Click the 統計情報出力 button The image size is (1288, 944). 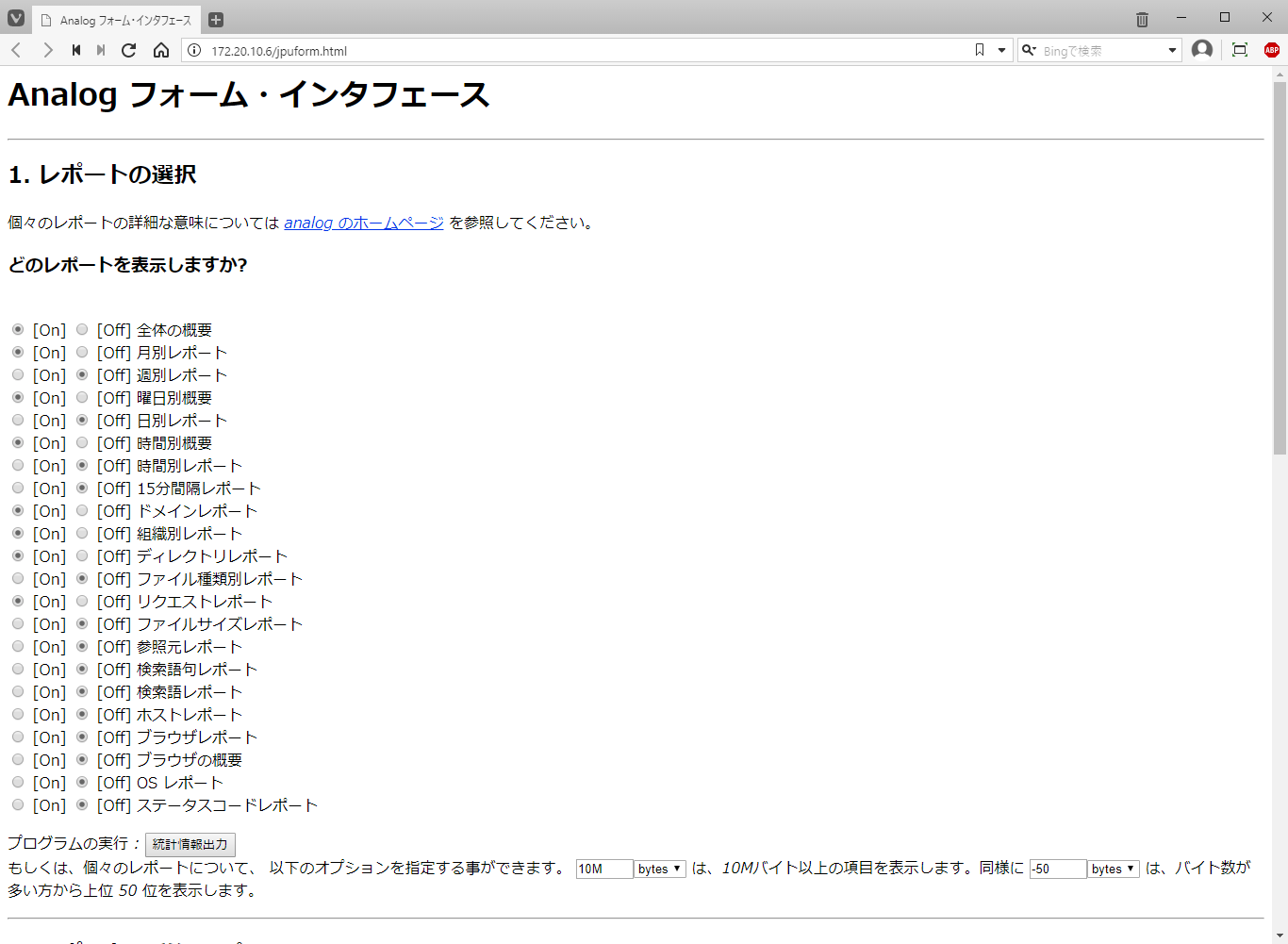tap(190, 844)
